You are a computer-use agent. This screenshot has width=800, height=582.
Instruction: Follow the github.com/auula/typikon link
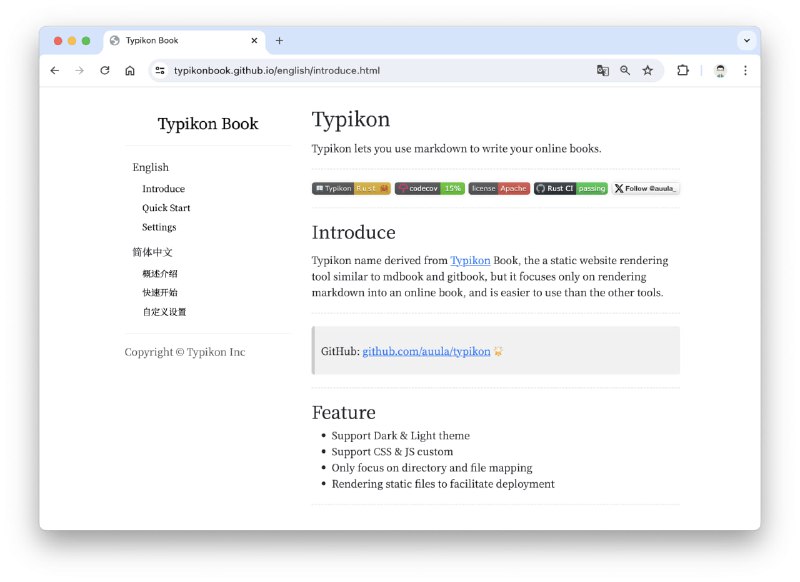pyautogui.click(x=426, y=351)
